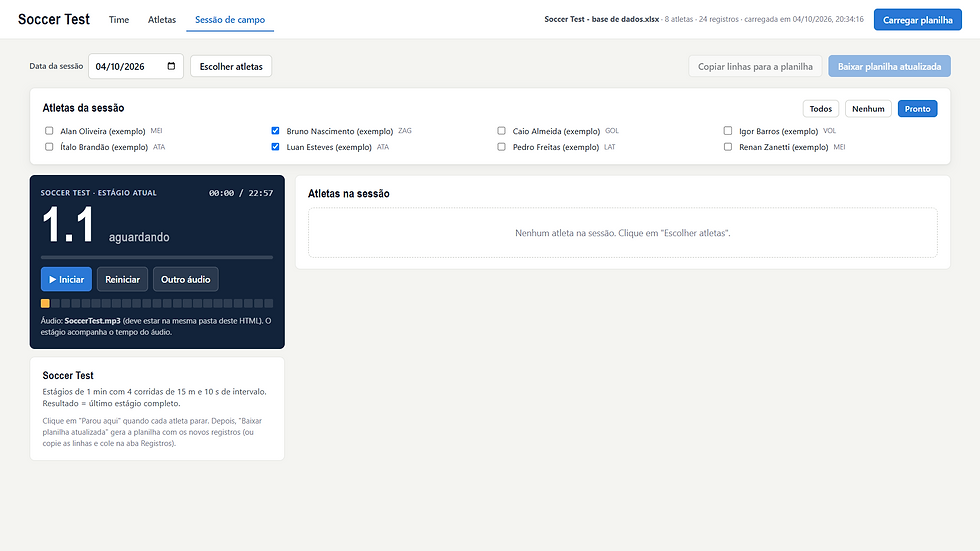Screen dimensions: 980x551
Task: Click the Nenhum atleta na sessão message
Action: pos(622,233)
